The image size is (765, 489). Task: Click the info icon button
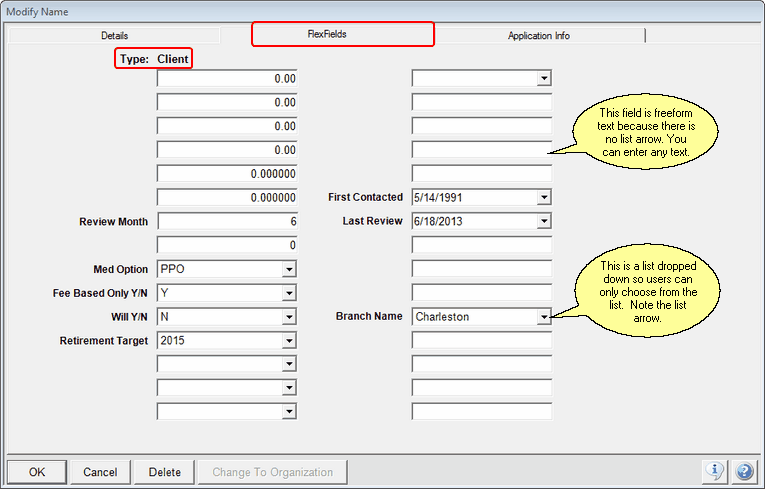714,471
